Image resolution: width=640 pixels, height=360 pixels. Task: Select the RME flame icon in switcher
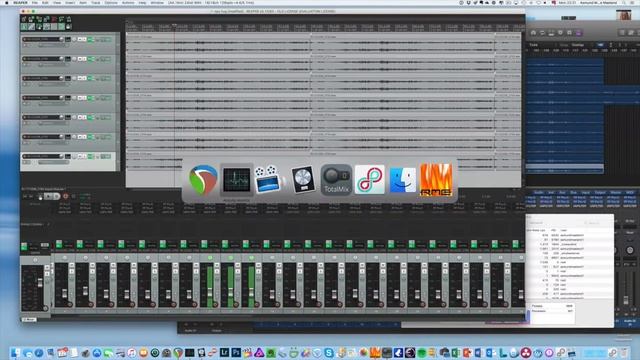pos(436,180)
